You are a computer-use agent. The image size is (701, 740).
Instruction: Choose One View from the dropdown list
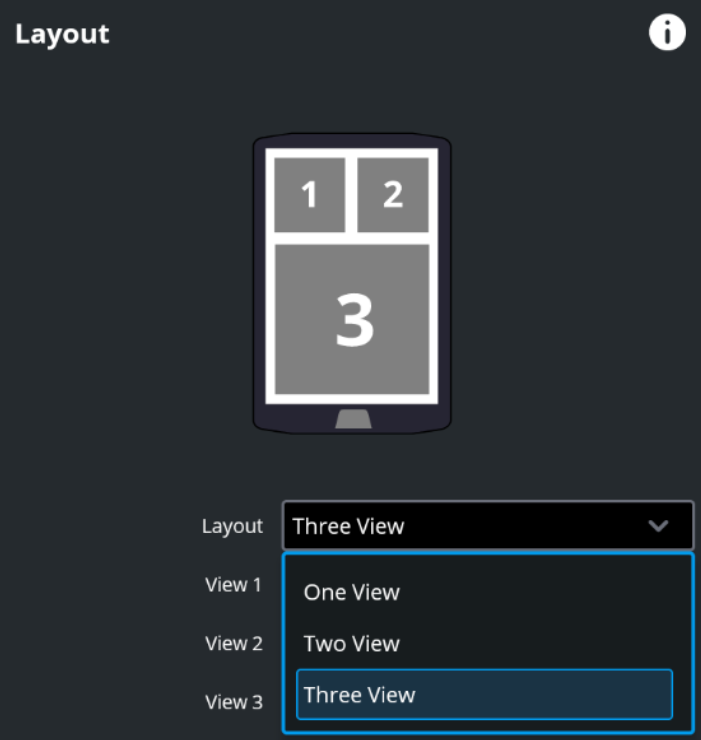[x=352, y=592]
